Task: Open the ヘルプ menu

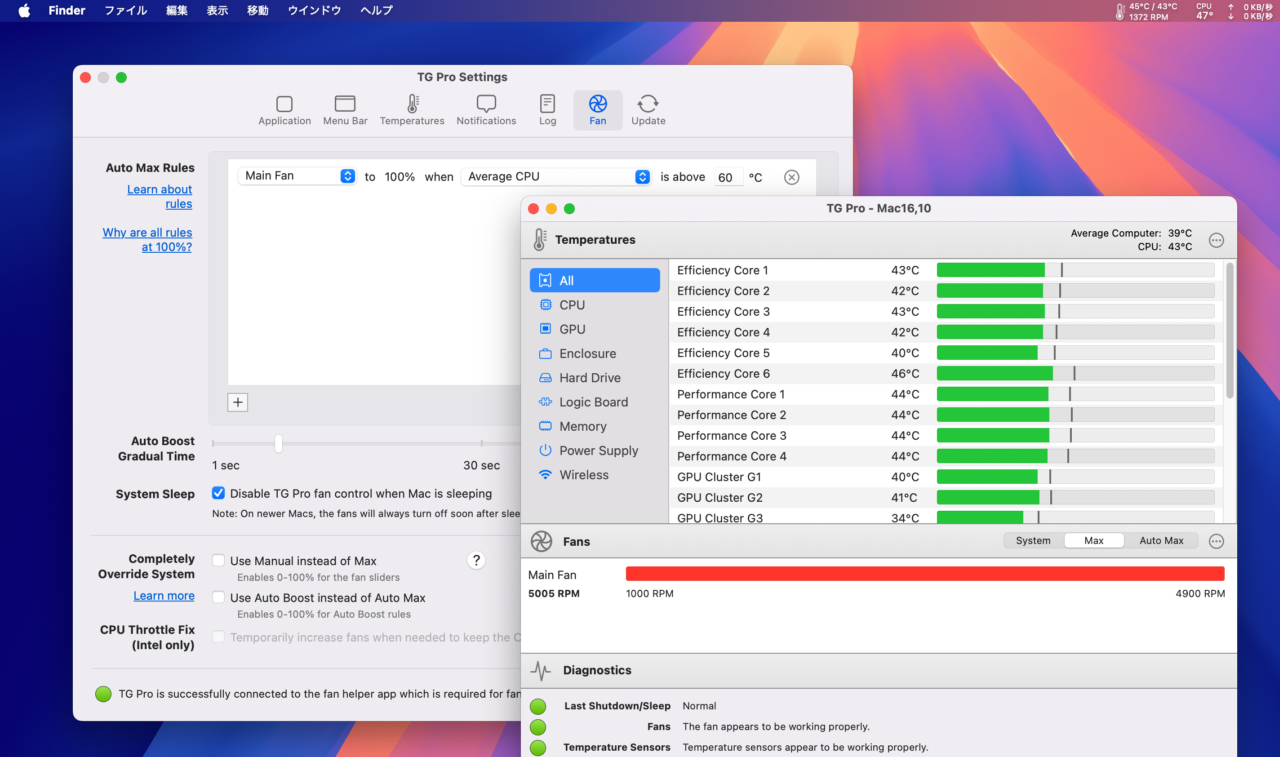Action: click(376, 11)
